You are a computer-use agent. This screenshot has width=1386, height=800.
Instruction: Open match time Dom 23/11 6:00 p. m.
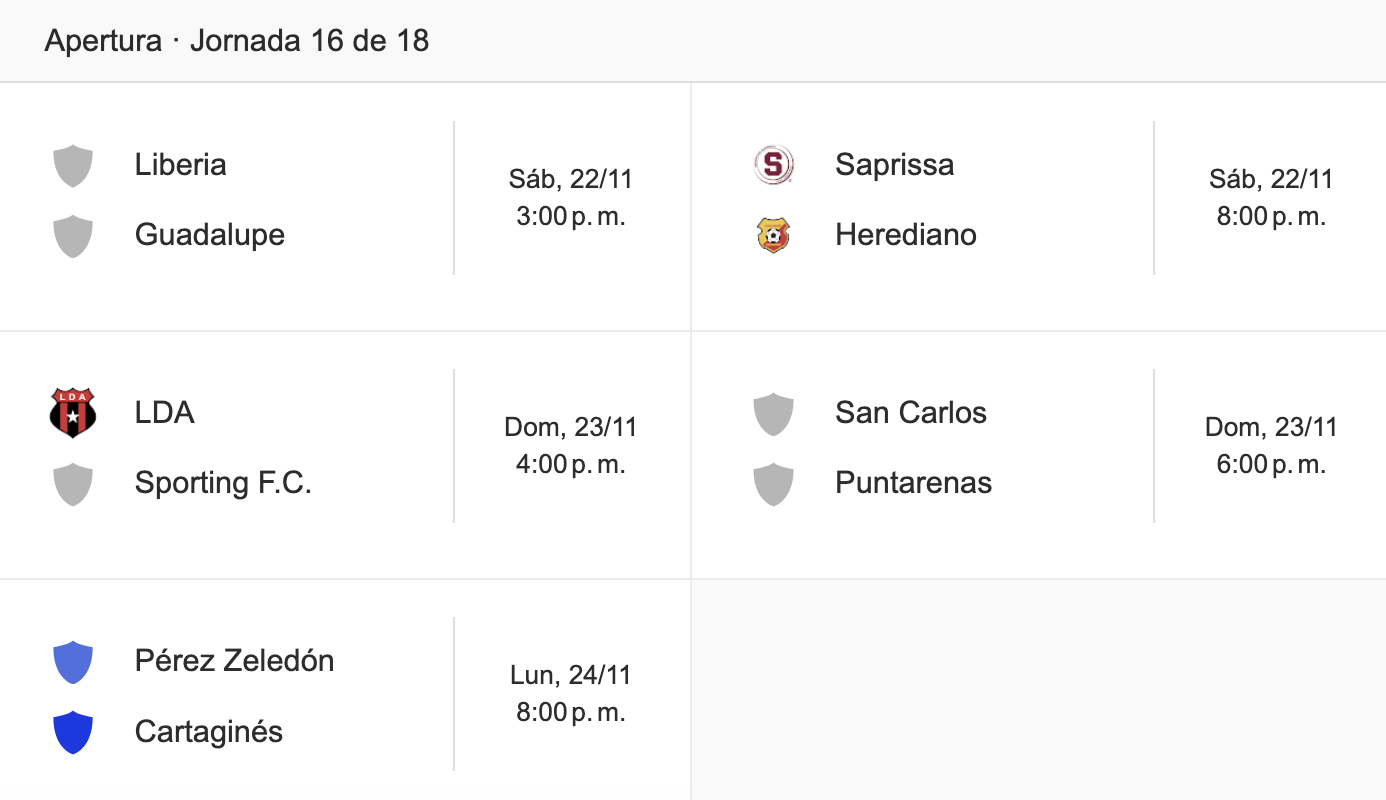tap(1271, 446)
